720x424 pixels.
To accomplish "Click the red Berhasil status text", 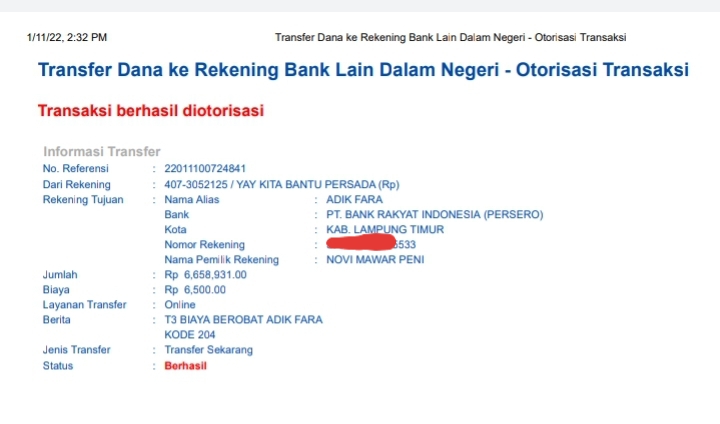I will point(186,366).
